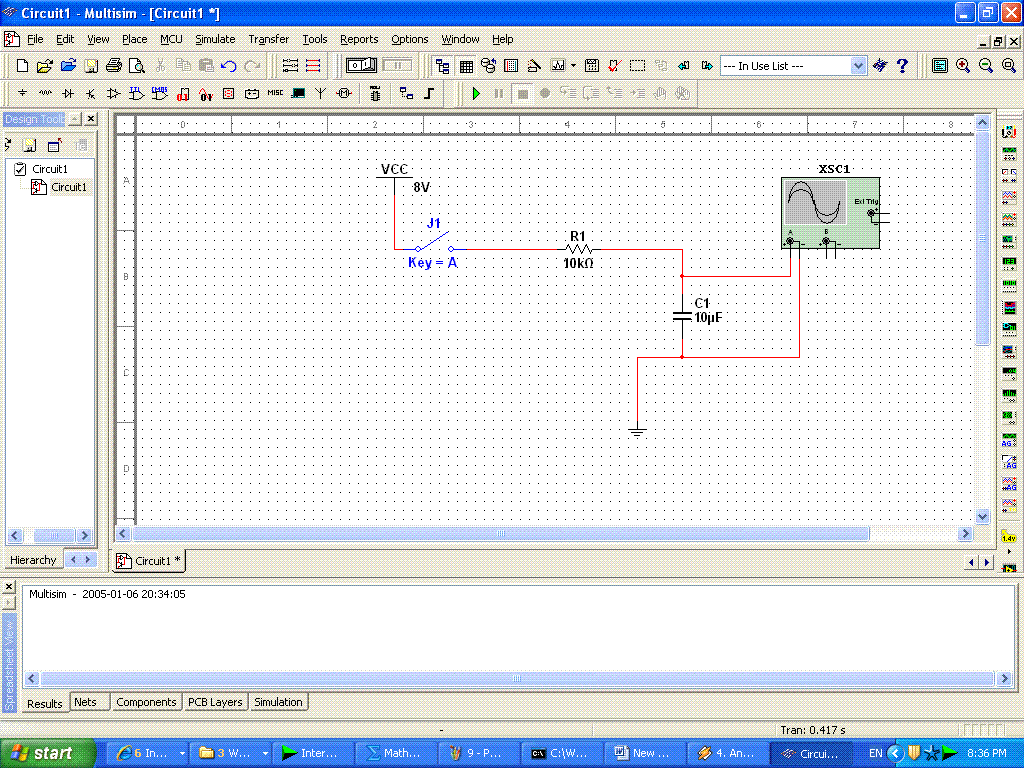
Task: Toggle the Design Toolbox tree icon
Action: 443,65
